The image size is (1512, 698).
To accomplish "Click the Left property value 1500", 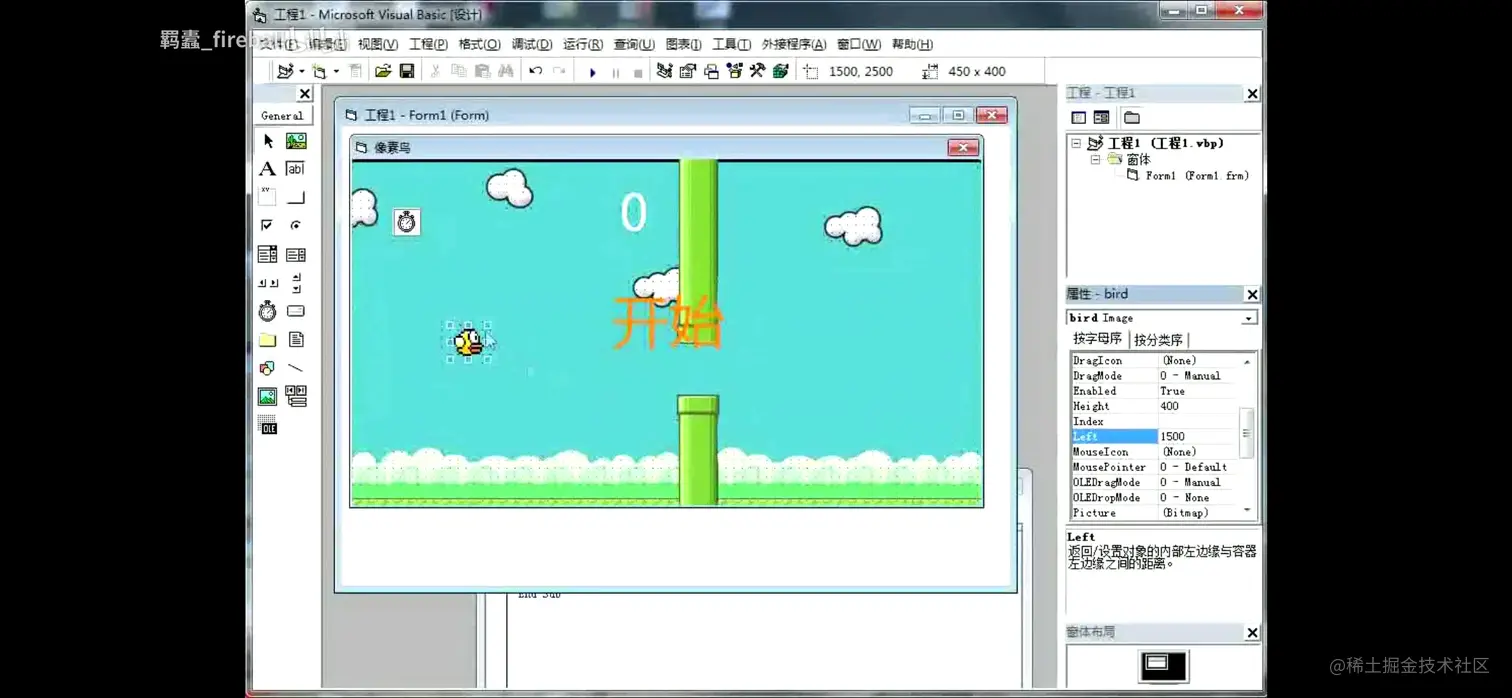I will (x=1197, y=437).
